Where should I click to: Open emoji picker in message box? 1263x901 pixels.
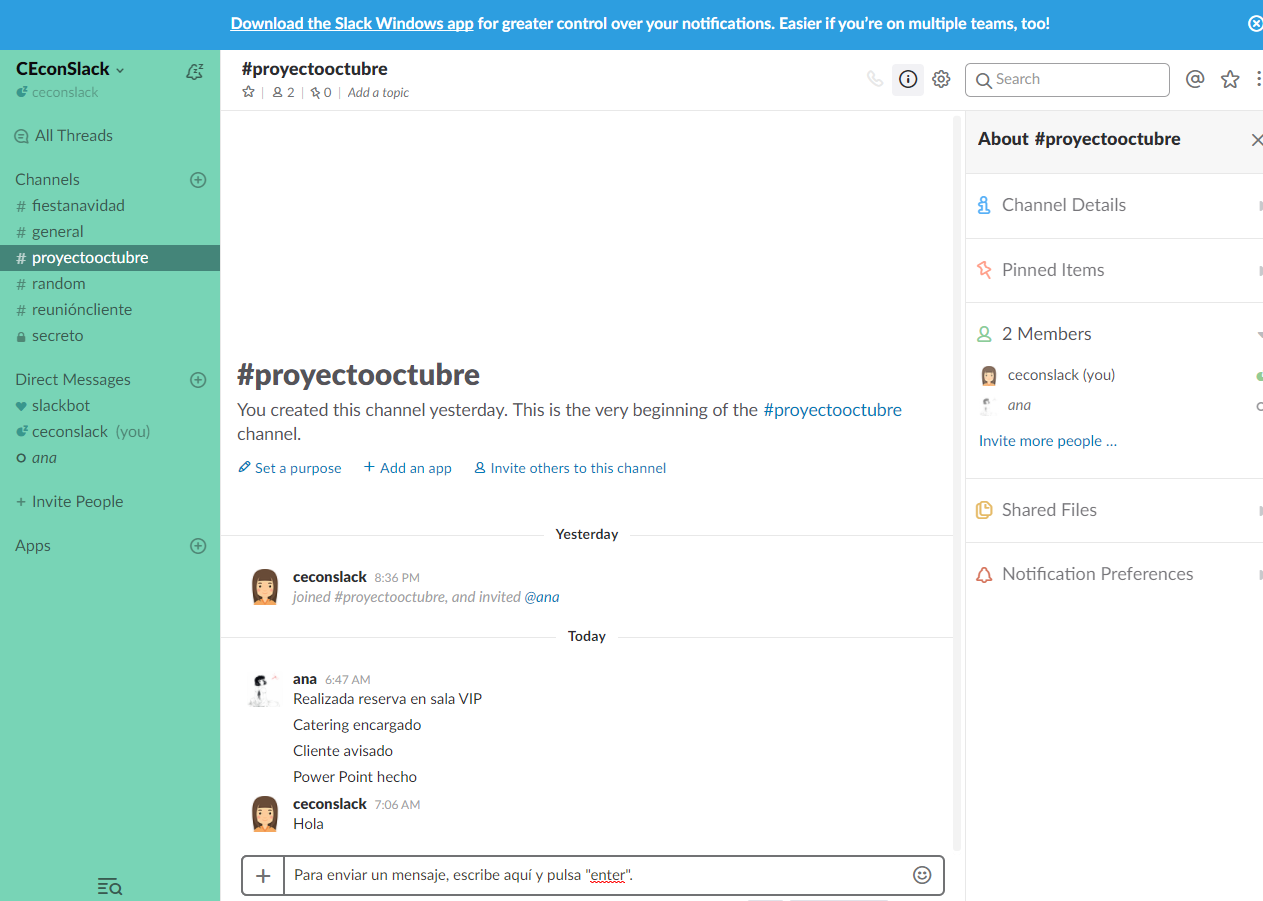click(922, 875)
